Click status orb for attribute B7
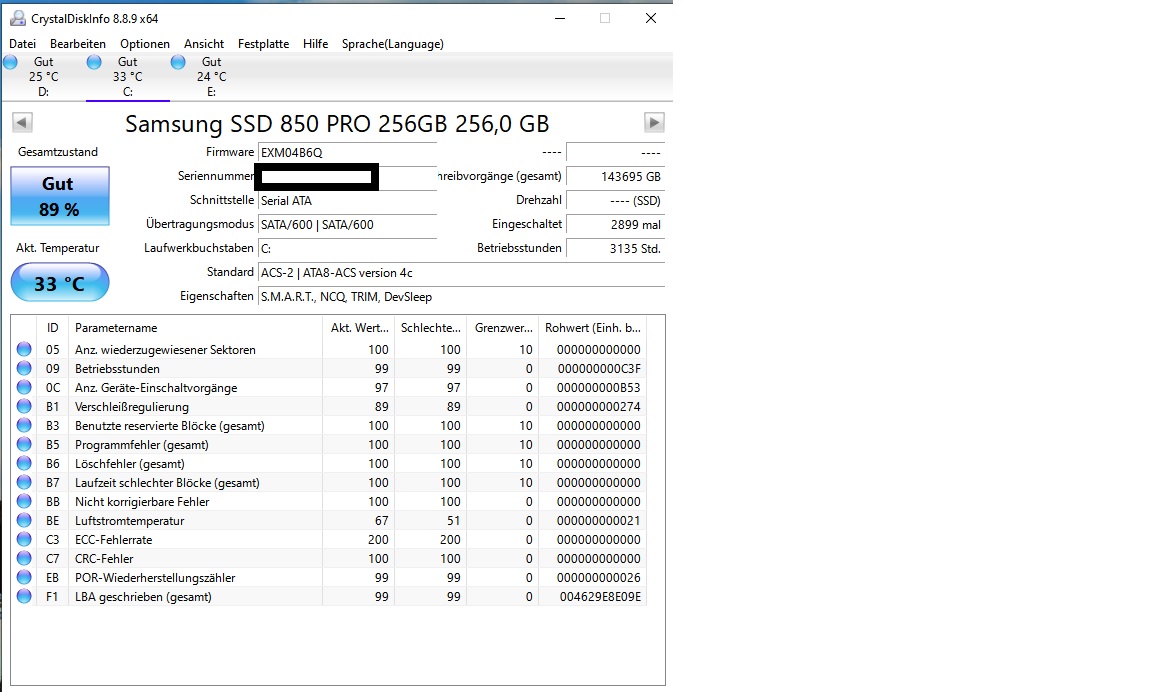This screenshot has height=692, width=1152. 24,483
